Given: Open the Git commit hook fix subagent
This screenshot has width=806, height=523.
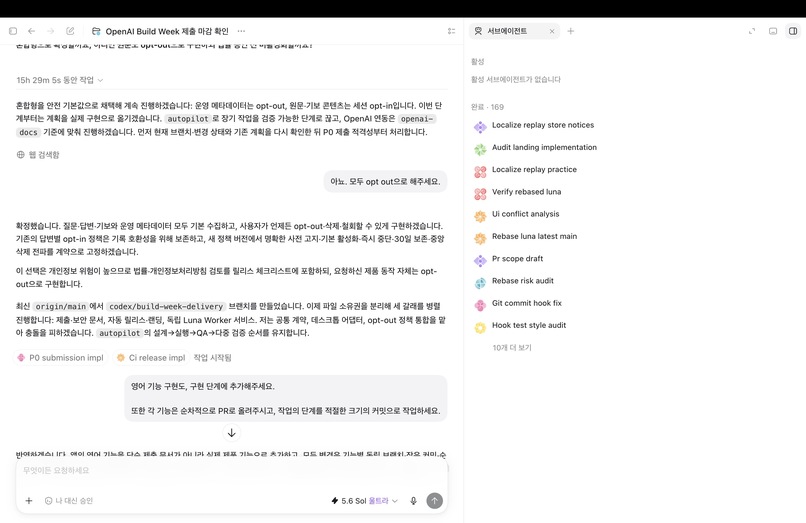Looking at the screenshot, I should pyautogui.click(x=526, y=303).
